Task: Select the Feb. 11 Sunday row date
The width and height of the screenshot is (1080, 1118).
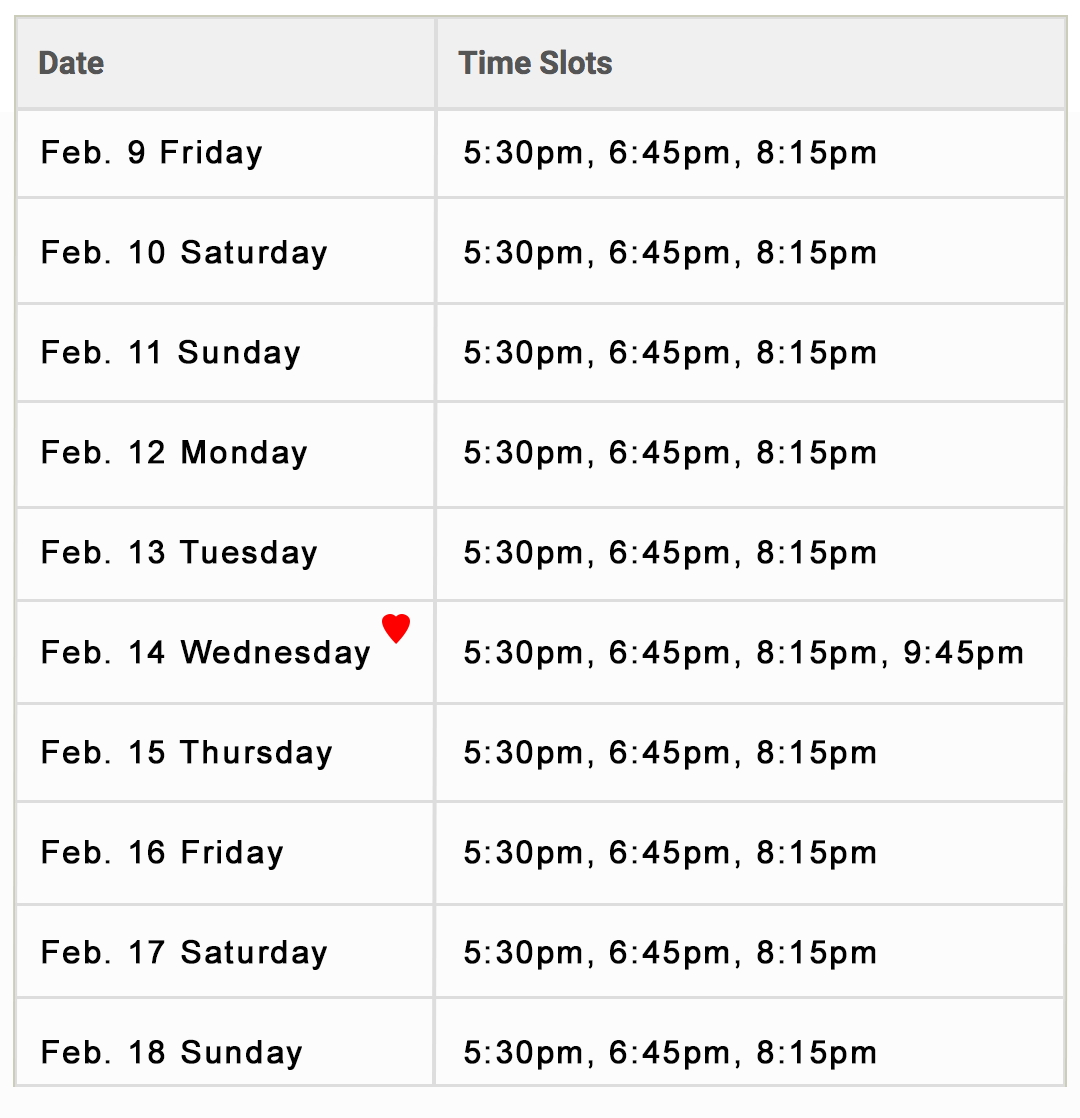Action: 225,353
